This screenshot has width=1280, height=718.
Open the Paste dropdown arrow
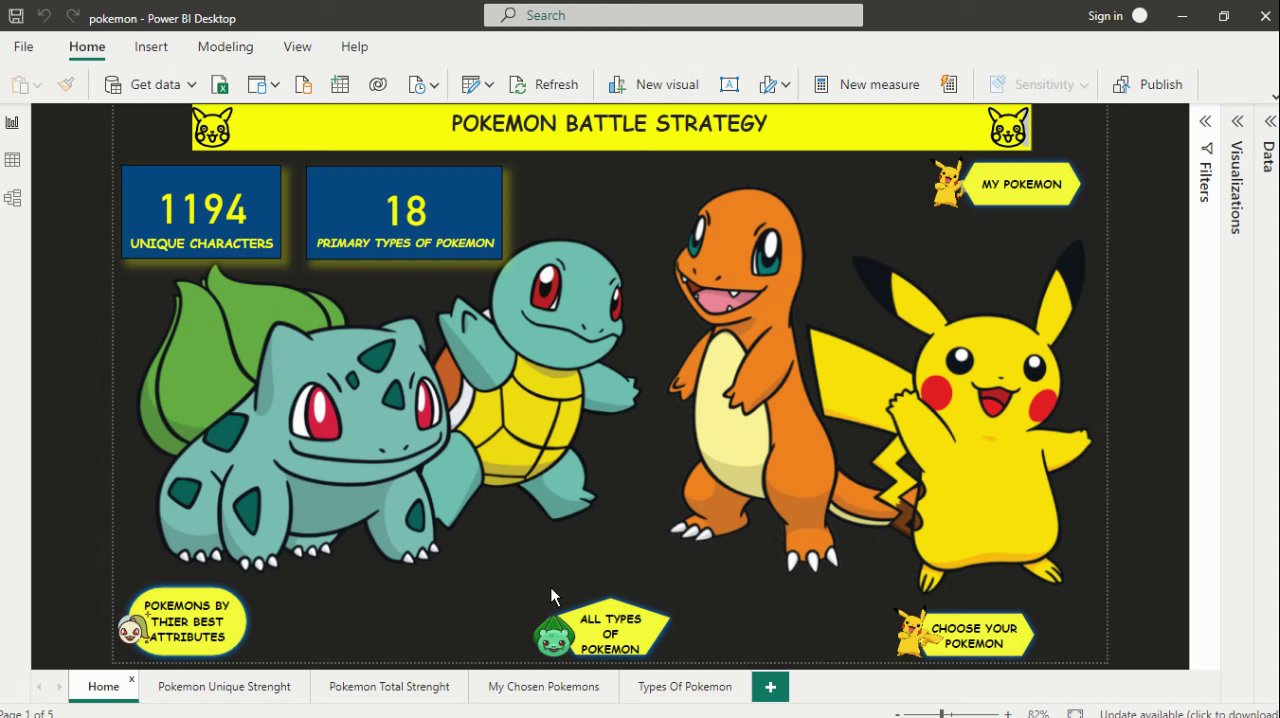coord(37,86)
